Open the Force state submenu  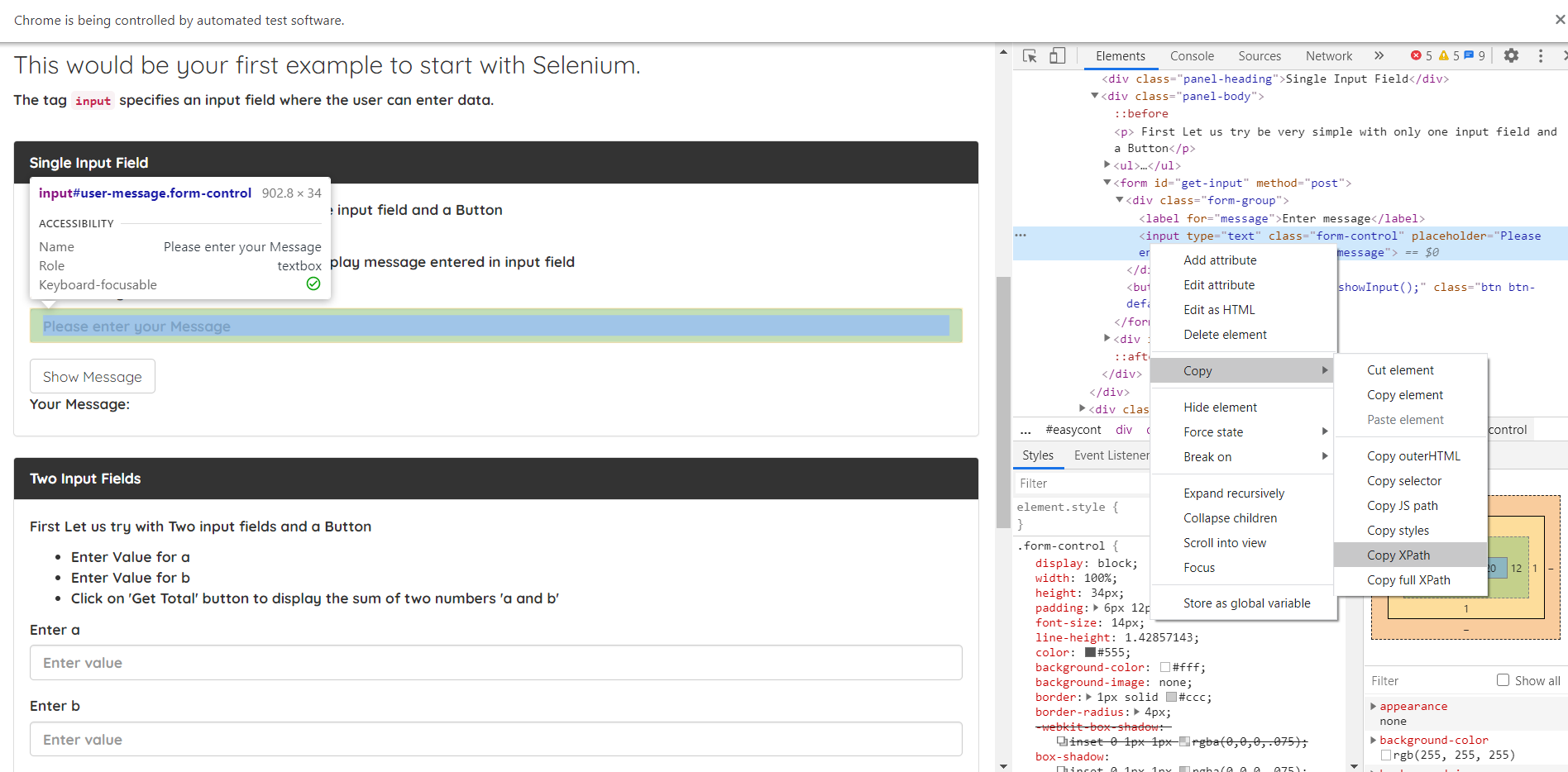[1242, 431]
